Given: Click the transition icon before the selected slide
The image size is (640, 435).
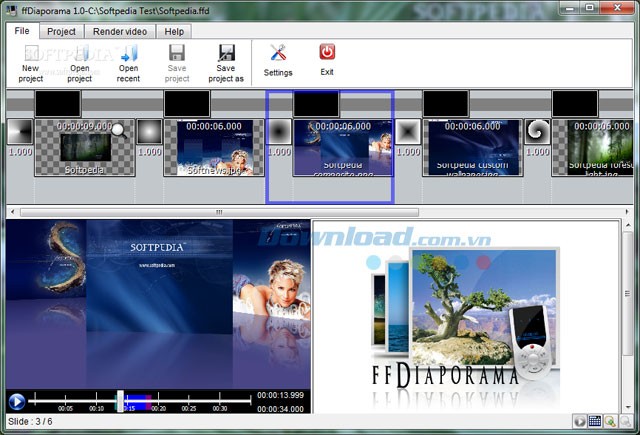Looking at the screenshot, I should [x=279, y=132].
